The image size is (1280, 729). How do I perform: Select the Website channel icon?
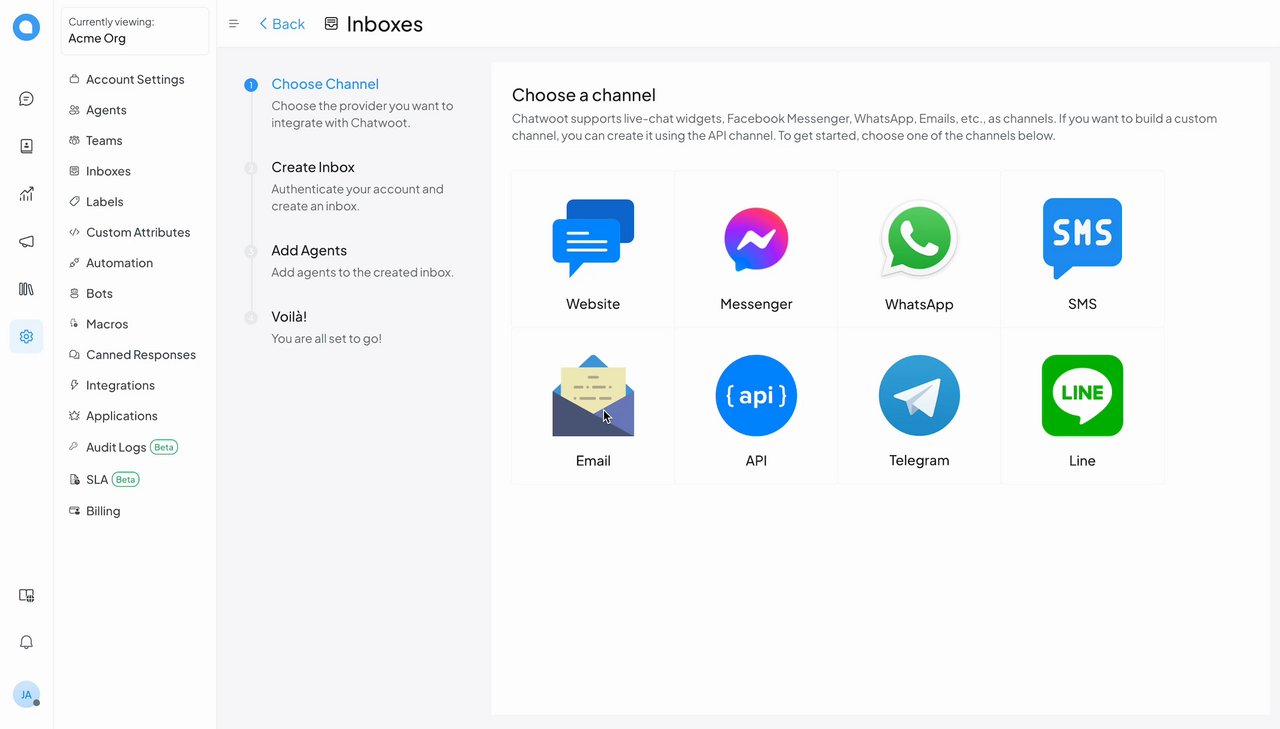coord(593,239)
